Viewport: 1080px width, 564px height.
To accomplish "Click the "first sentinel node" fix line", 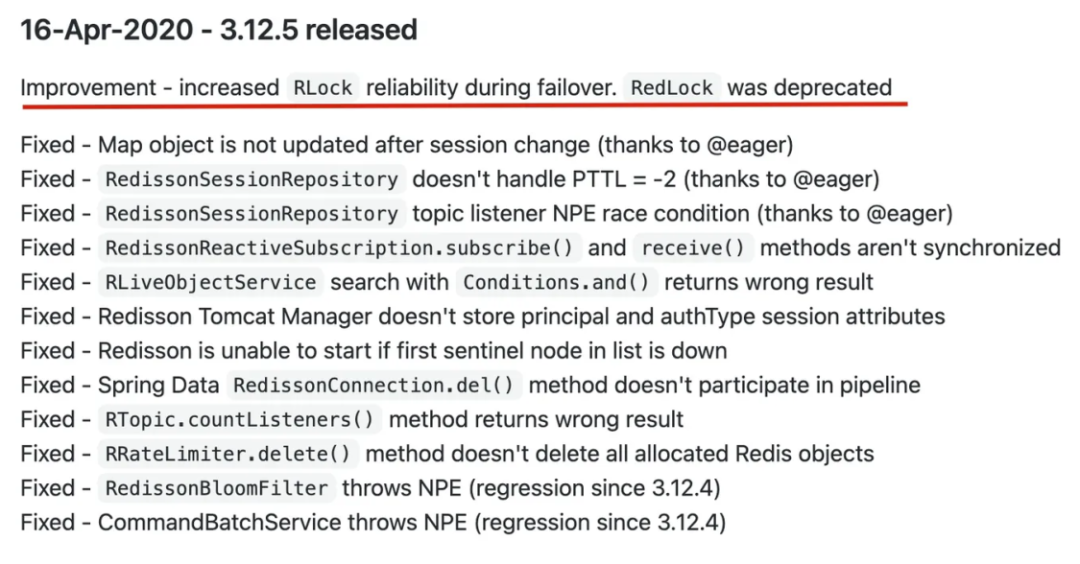I will 373,351.
